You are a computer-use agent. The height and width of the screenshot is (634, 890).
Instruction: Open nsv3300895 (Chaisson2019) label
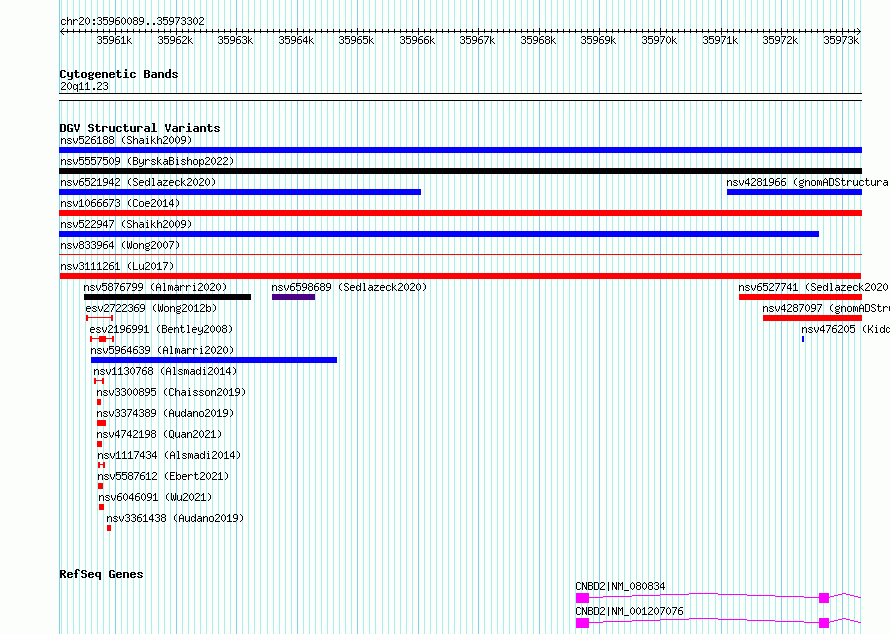[171, 392]
